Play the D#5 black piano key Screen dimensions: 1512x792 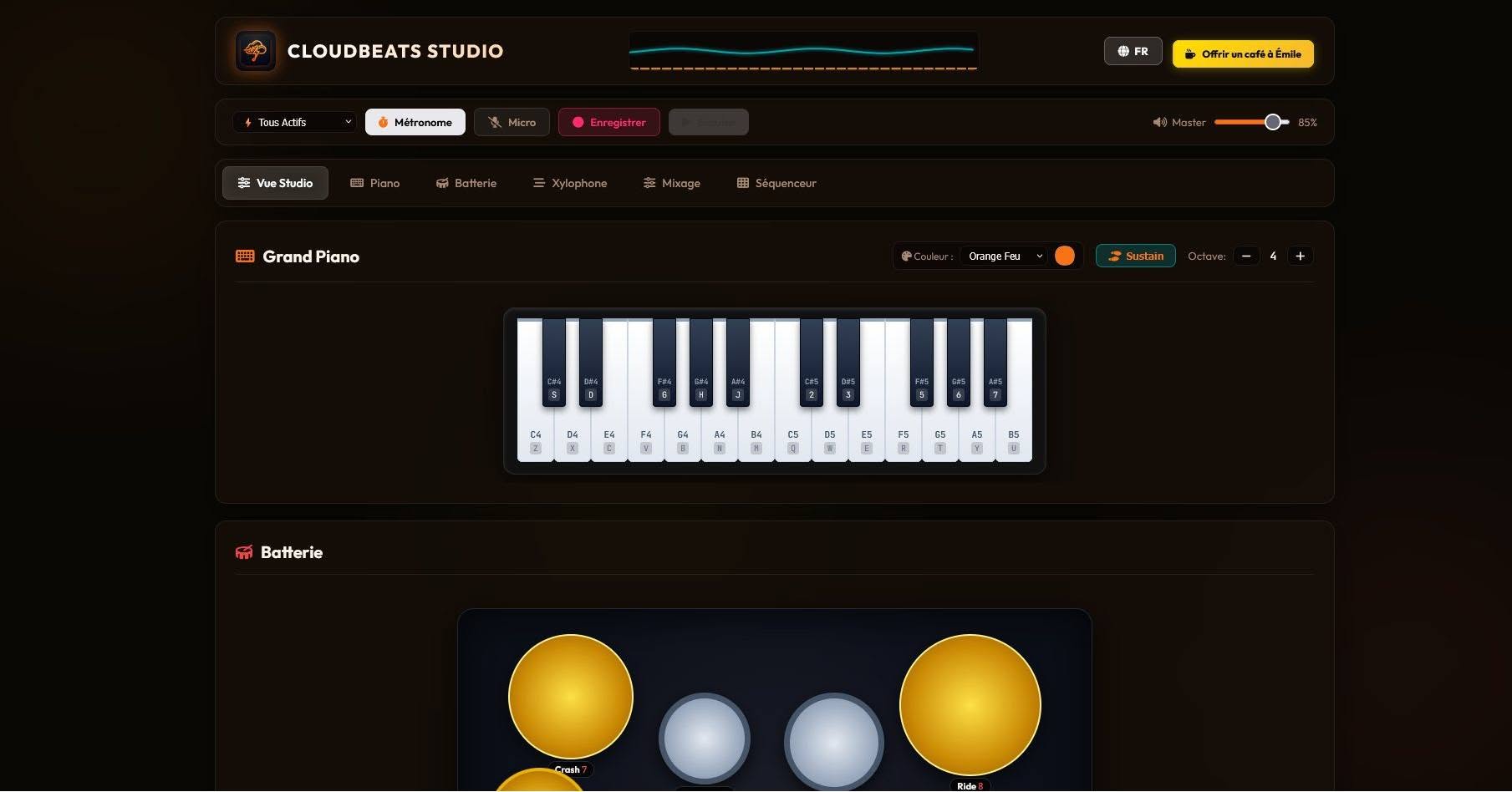(848, 362)
